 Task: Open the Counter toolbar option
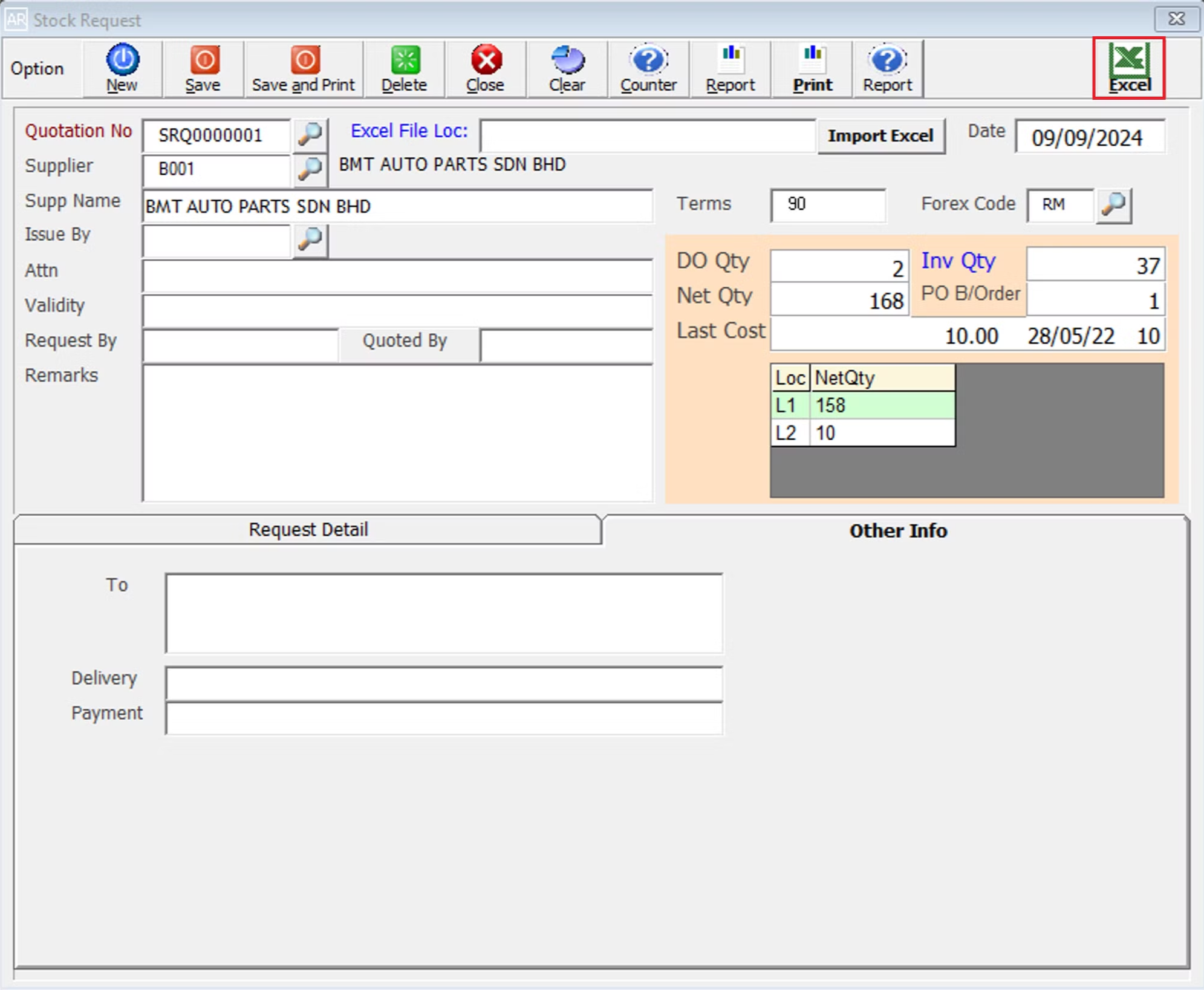coord(649,68)
